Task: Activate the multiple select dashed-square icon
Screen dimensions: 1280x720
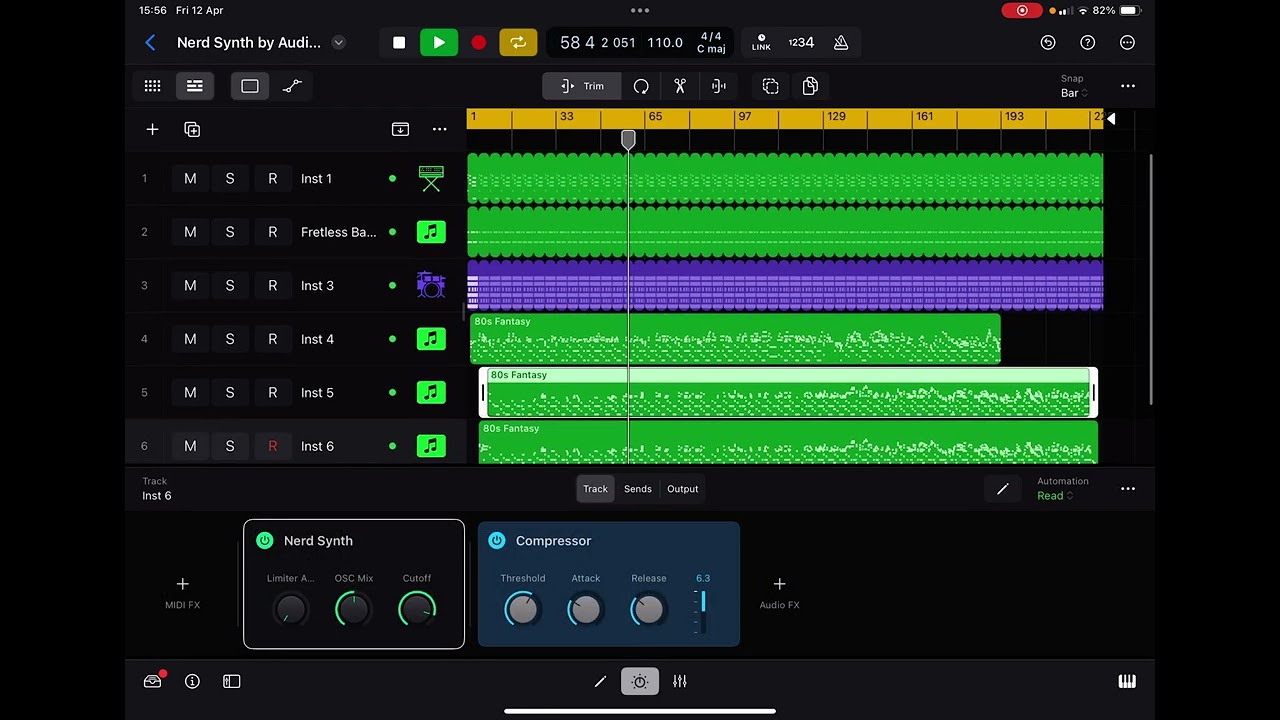Action: (x=771, y=86)
